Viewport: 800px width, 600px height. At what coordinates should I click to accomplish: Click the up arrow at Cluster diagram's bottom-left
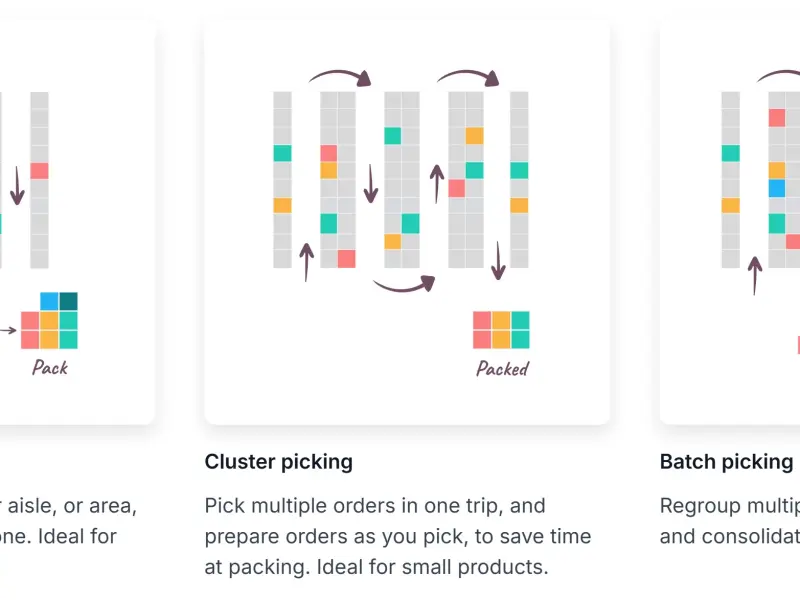pyautogui.click(x=307, y=261)
